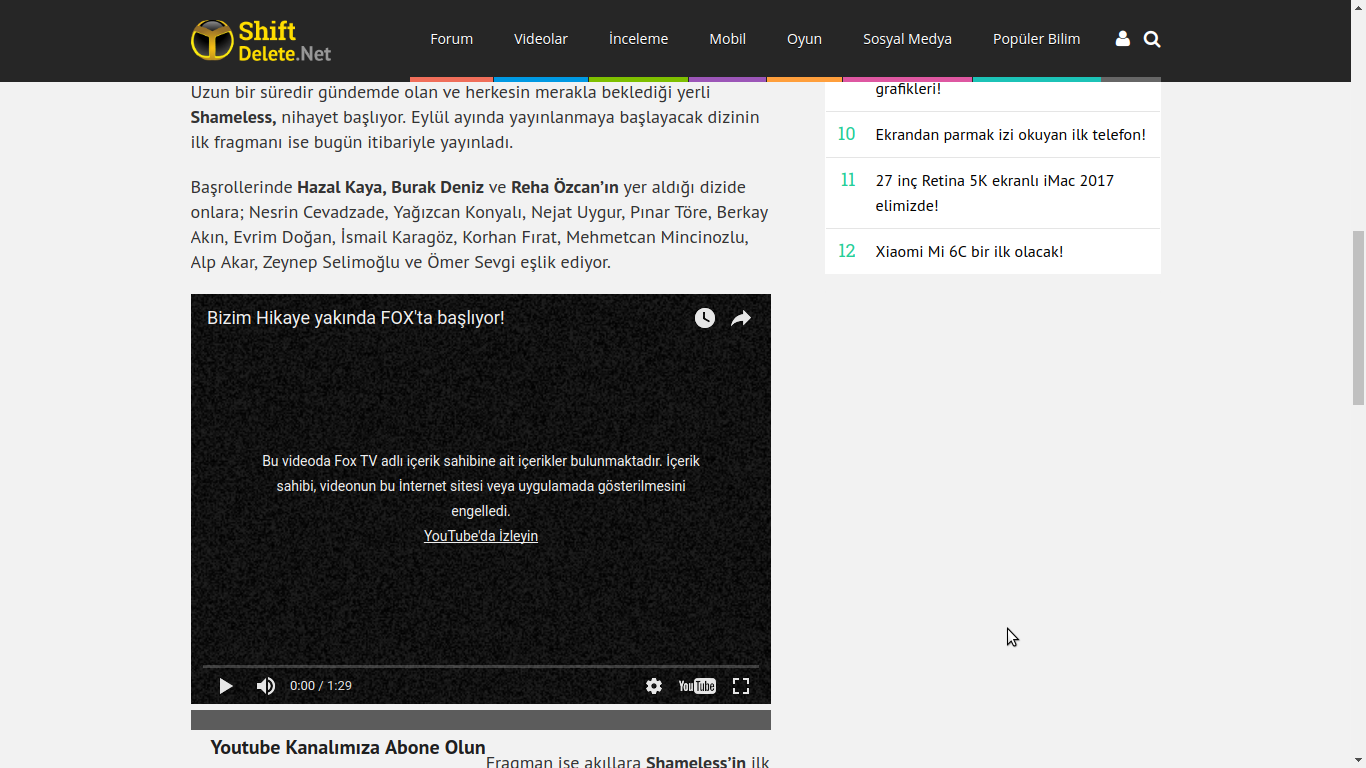Click the Youtube Kanalımıza Abone Olun heading
1366x768 pixels.
pyautogui.click(x=348, y=747)
